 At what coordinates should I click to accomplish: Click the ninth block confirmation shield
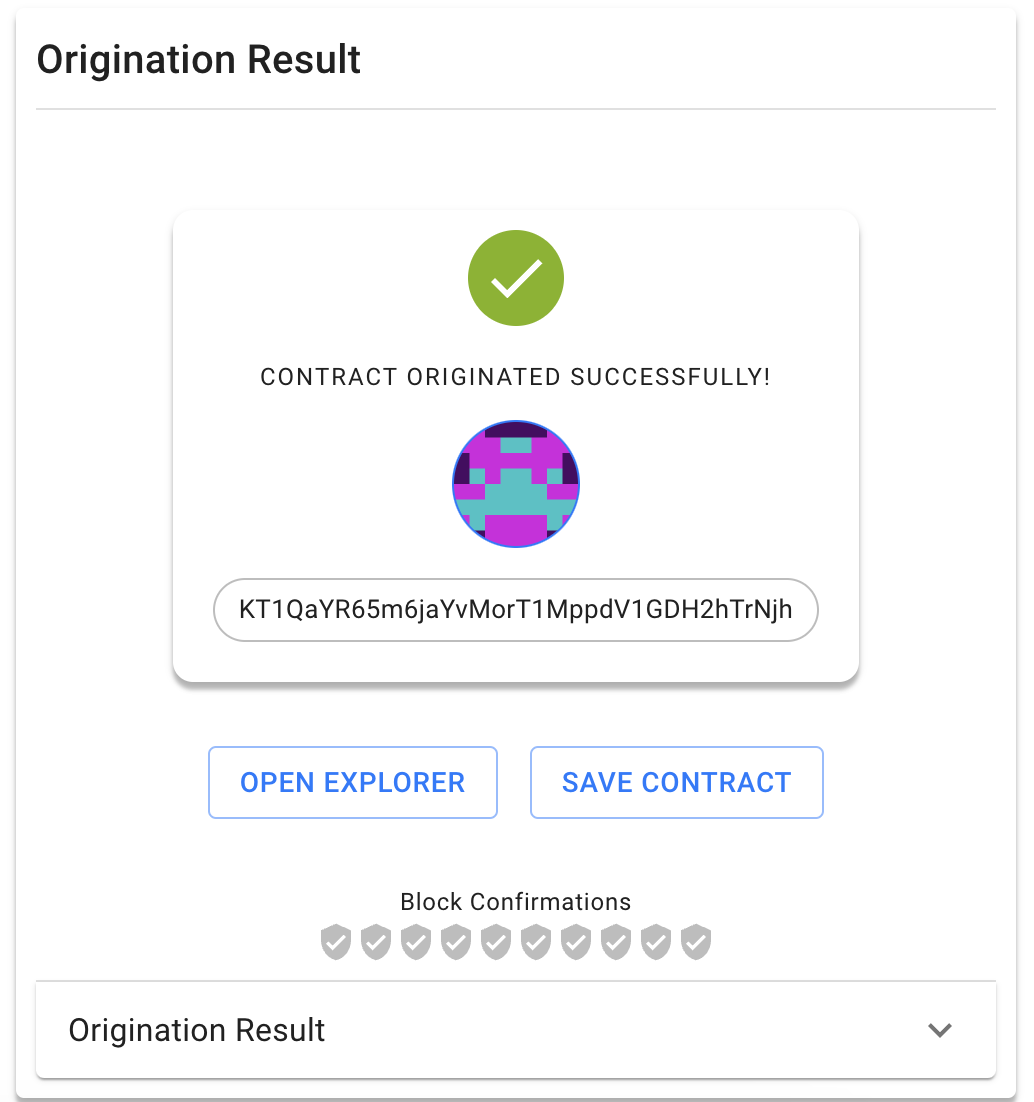click(656, 942)
